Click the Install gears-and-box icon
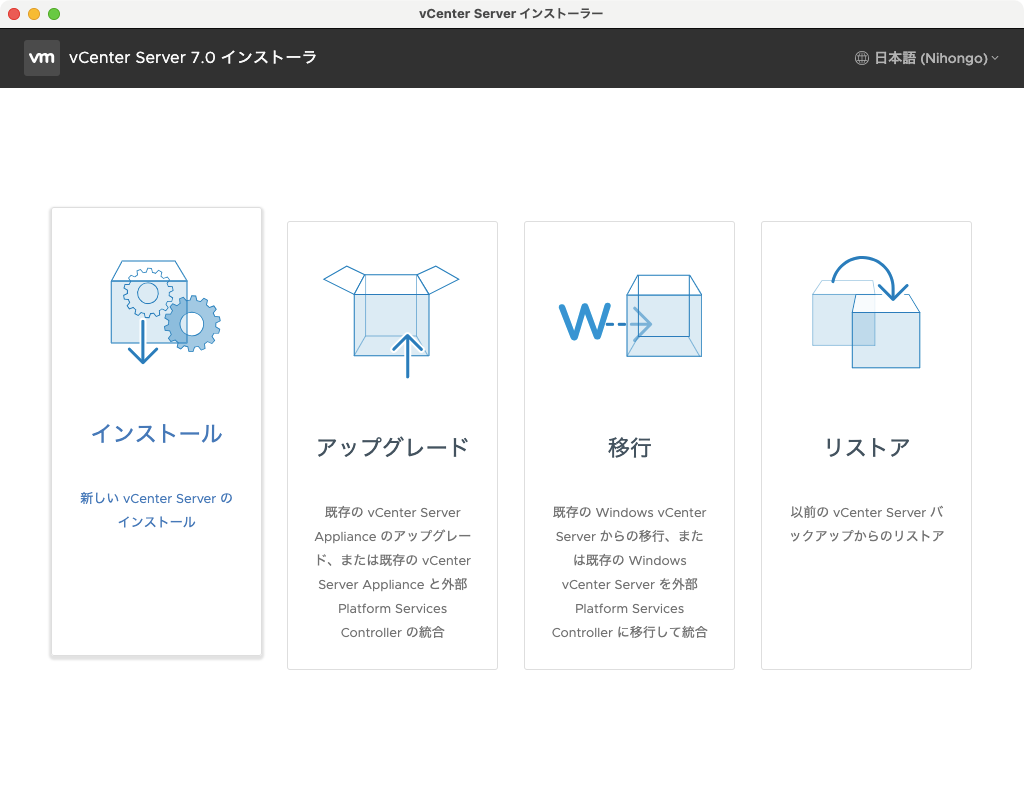The height and width of the screenshot is (796, 1024). point(165,312)
